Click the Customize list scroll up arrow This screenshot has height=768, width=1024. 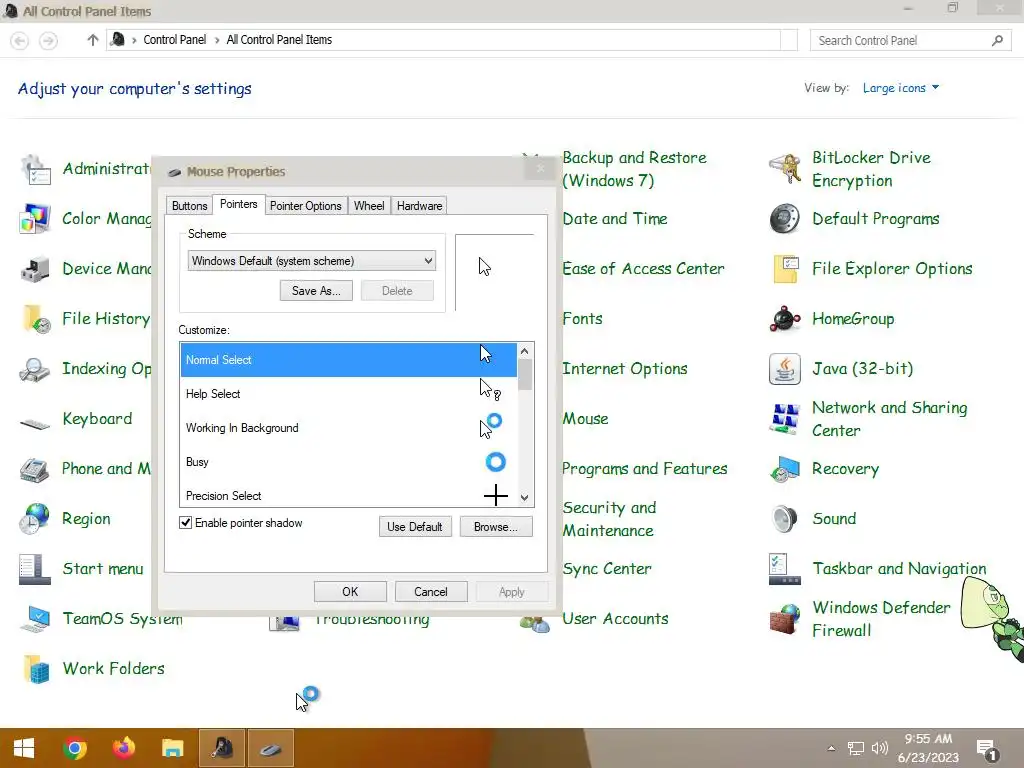point(524,351)
